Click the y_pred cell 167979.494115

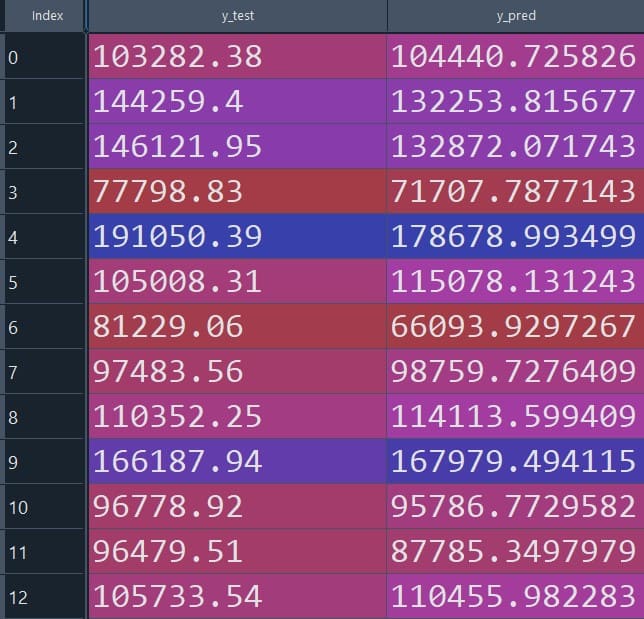[x=515, y=462]
